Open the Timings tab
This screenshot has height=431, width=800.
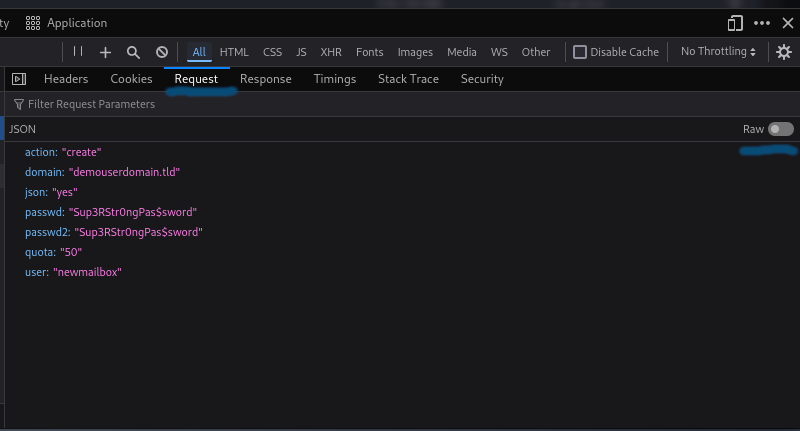(335, 79)
